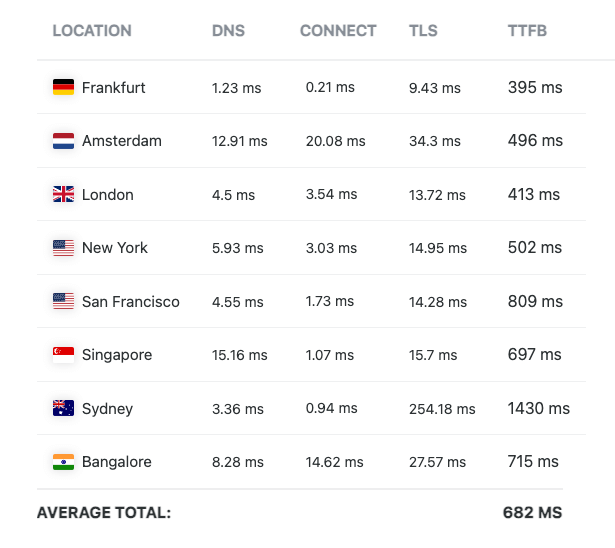Click the DNS column header
615x548 pixels.
point(229,31)
